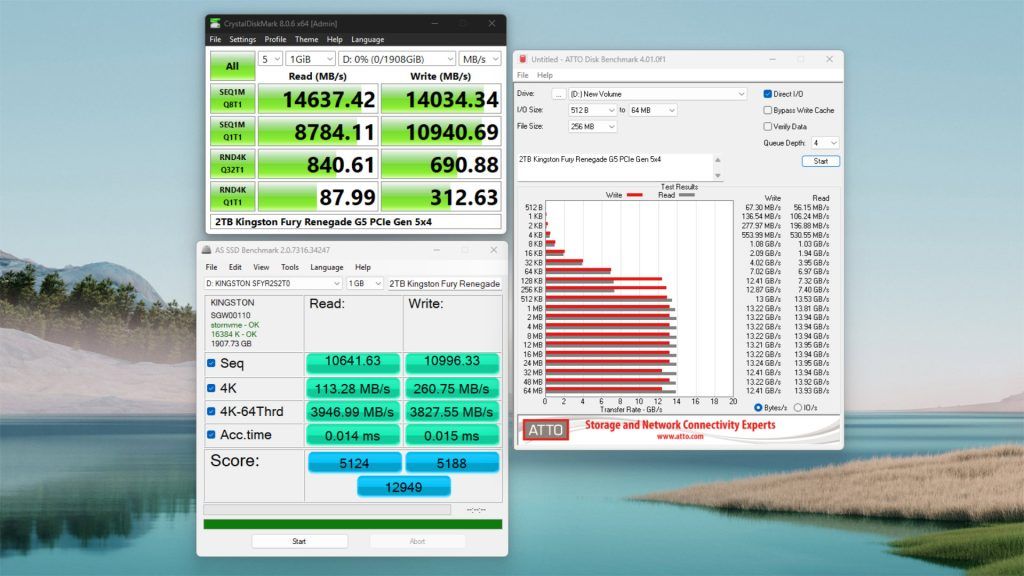Open the test count dropdown showing 5
1024x576 pixels.
coord(270,59)
